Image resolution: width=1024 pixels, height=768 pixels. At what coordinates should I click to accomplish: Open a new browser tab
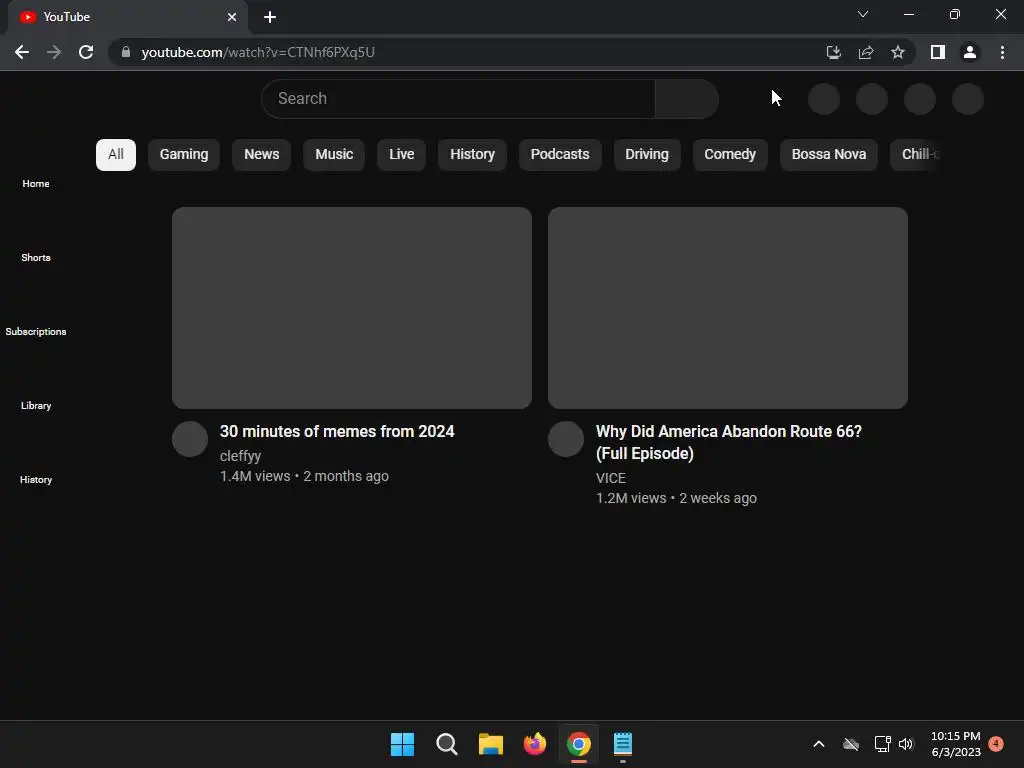point(270,17)
